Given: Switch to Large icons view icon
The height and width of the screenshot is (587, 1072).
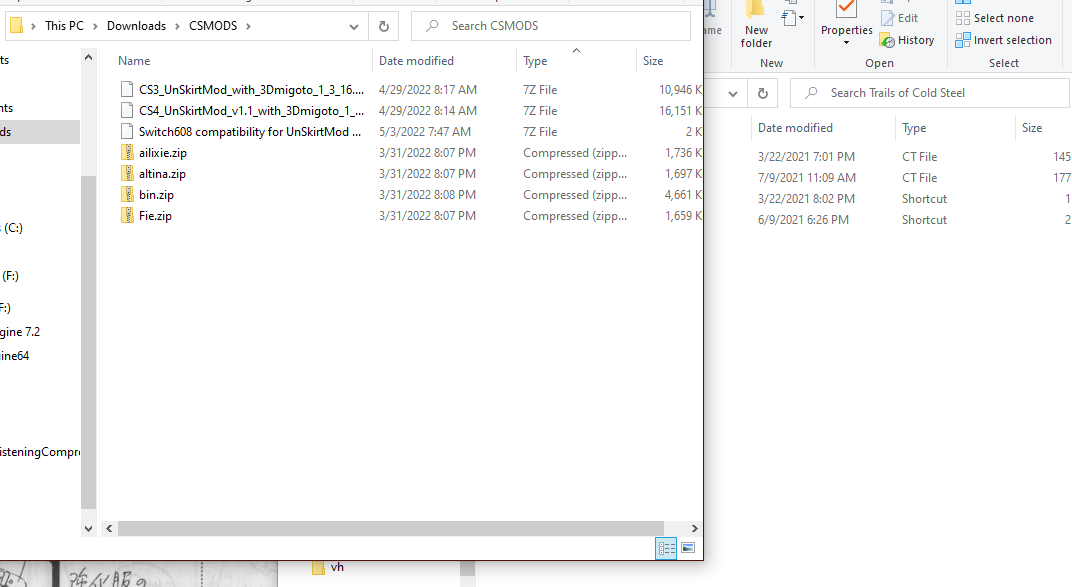Looking at the screenshot, I should coord(688,548).
